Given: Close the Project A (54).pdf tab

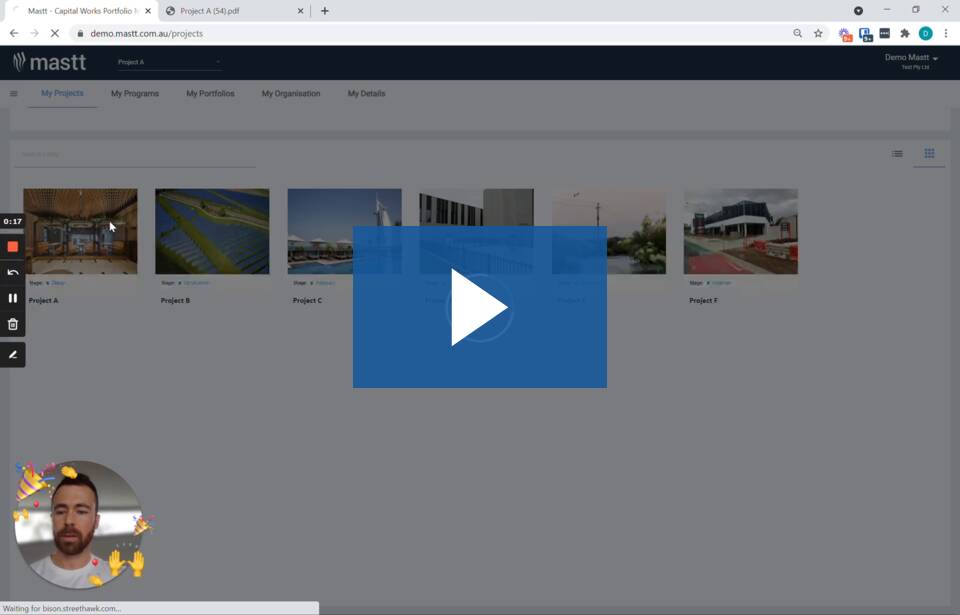Looking at the screenshot, I should pos(300,11).
